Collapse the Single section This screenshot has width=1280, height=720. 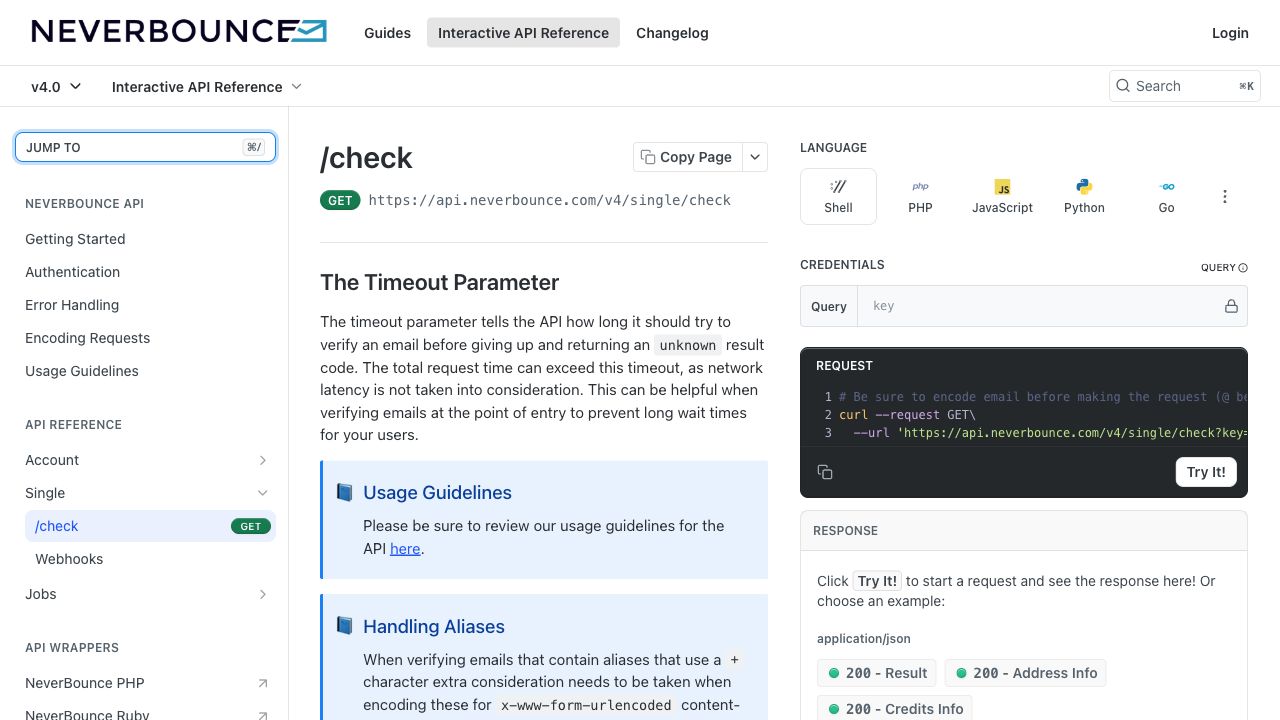tap(263, 493)
